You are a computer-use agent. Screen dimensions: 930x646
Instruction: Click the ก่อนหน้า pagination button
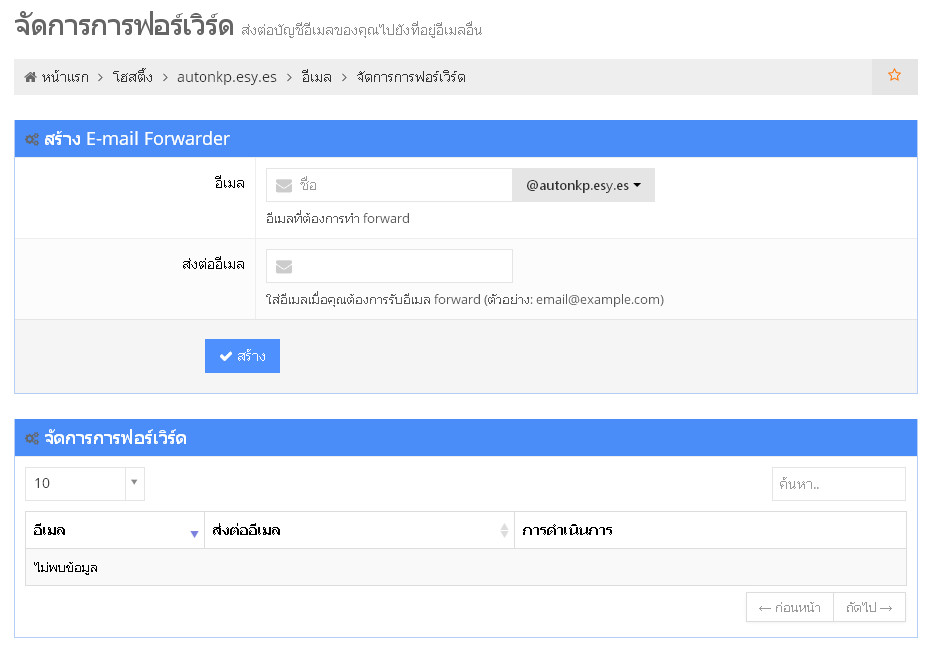click(x=790, y=607)
